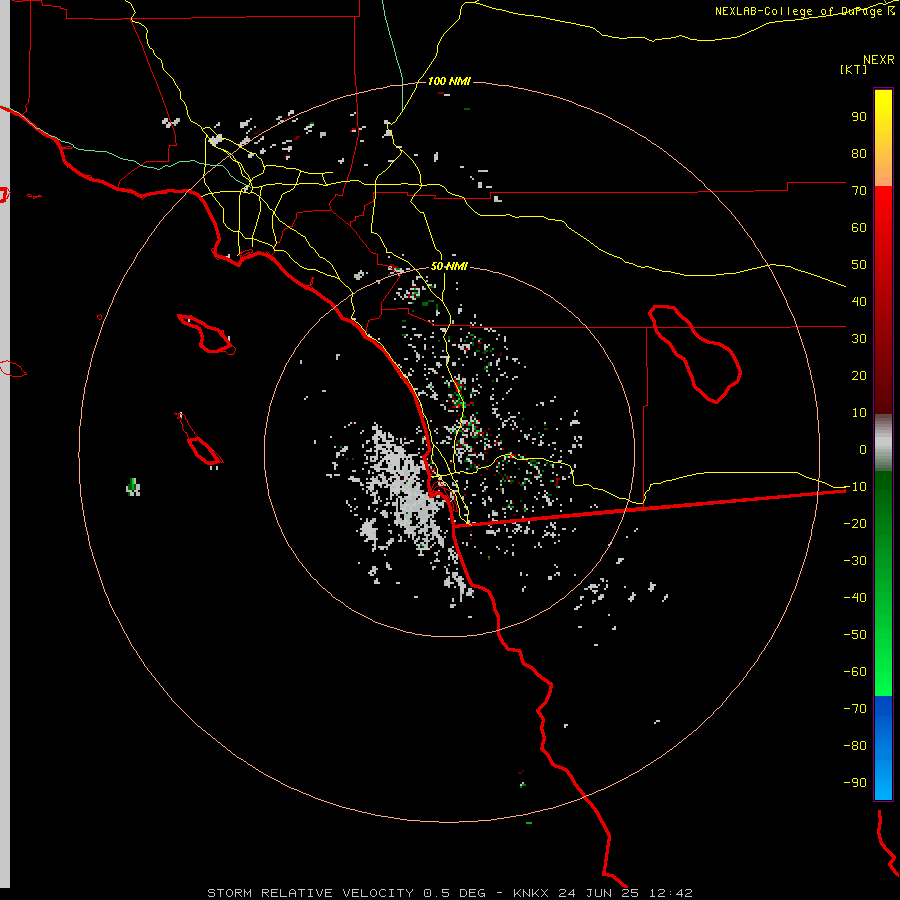Click the 100 NMI range ring label
Screen dimensions: 900x900
click(449, 81)
